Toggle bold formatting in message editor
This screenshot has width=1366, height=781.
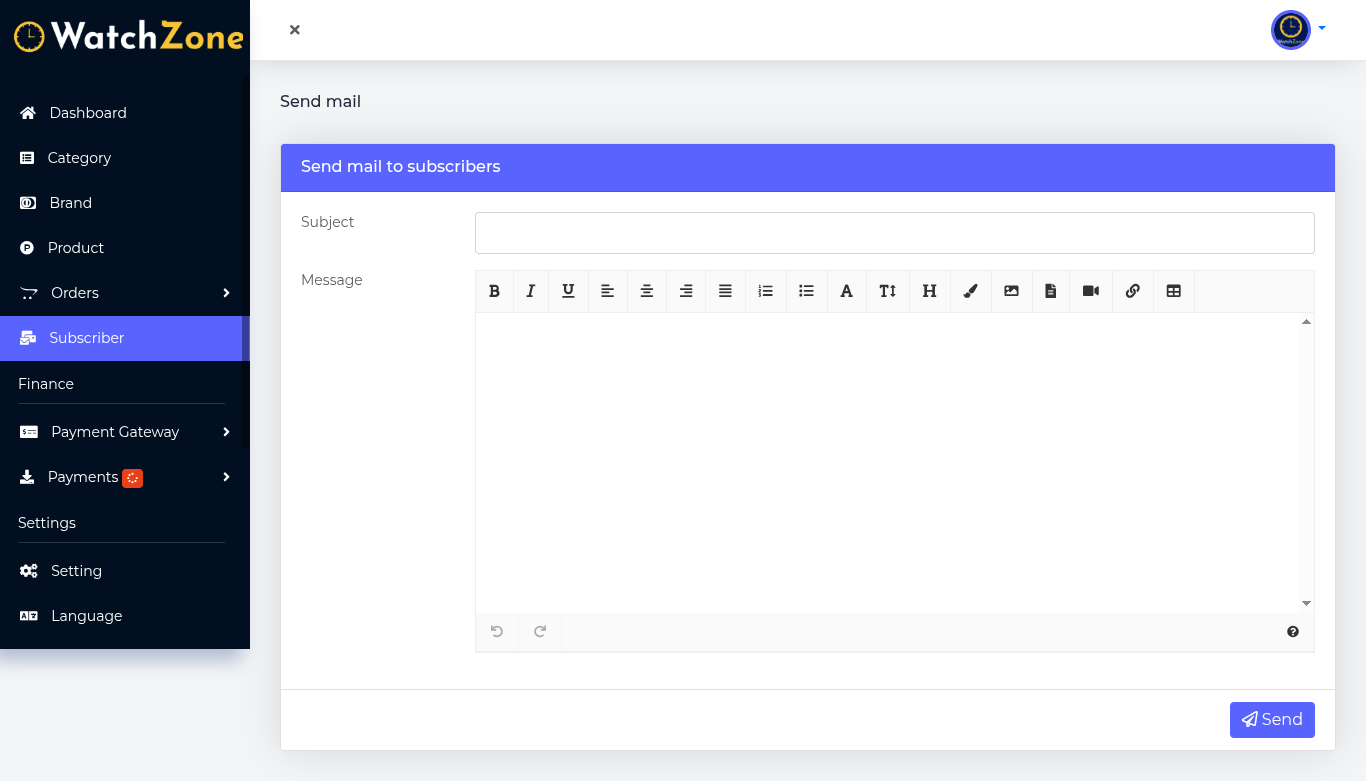(494, 291)
